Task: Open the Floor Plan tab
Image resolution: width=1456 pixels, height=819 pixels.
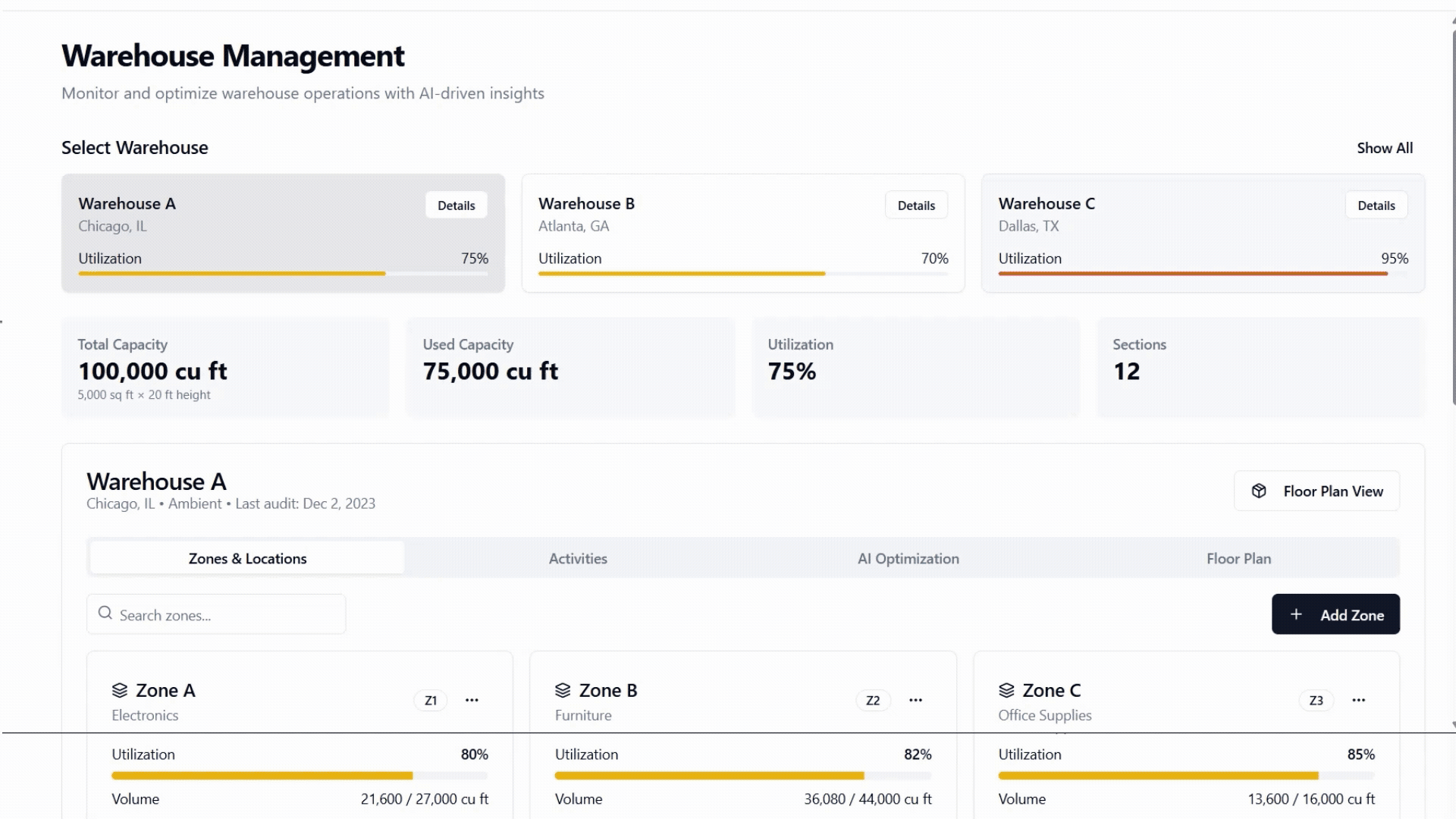Action: coord(1238,558)
